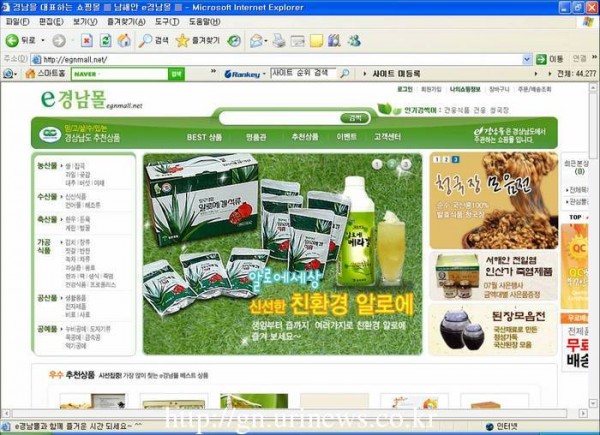Click the Print toolbar icon
600x435 pixels.
click(x=277, y=41)
